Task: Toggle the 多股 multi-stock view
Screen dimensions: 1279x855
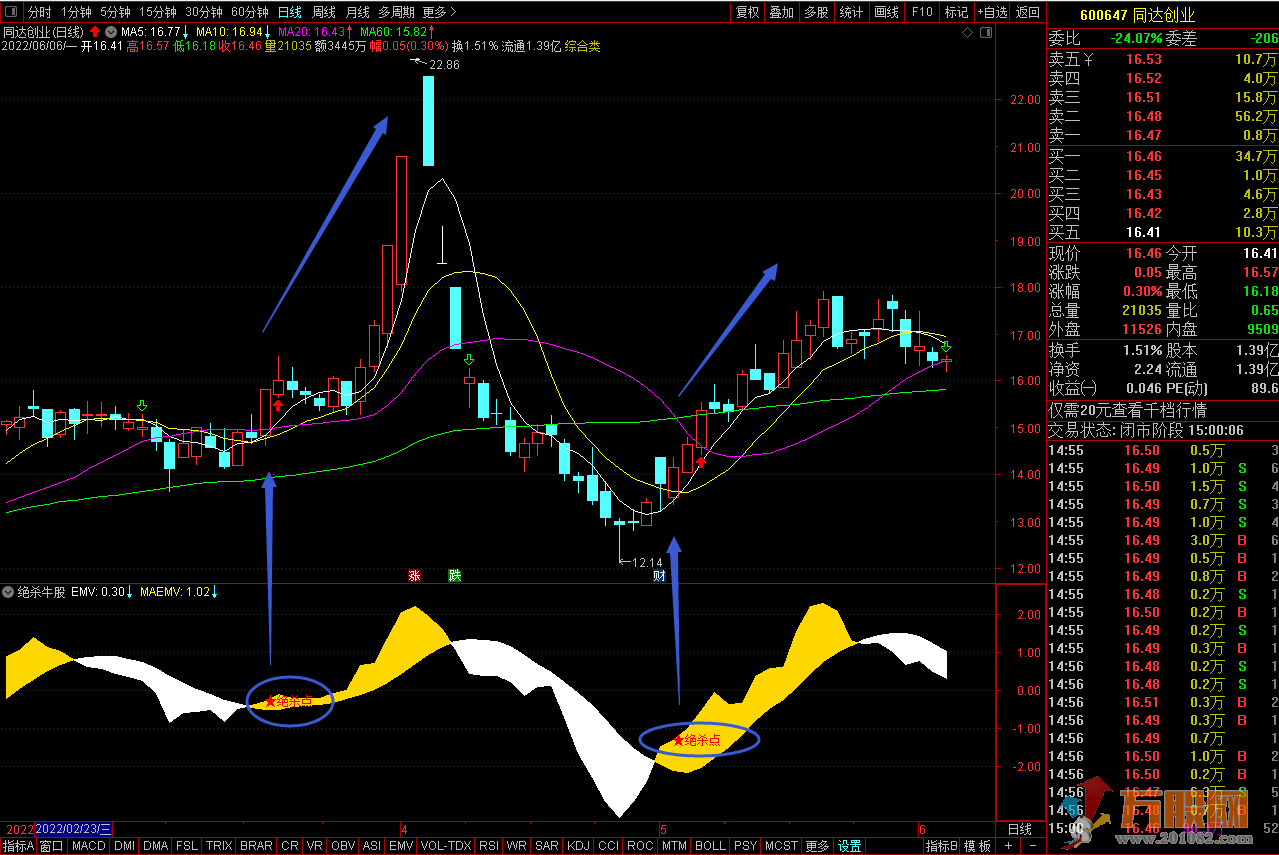Action: coord(816,12)
